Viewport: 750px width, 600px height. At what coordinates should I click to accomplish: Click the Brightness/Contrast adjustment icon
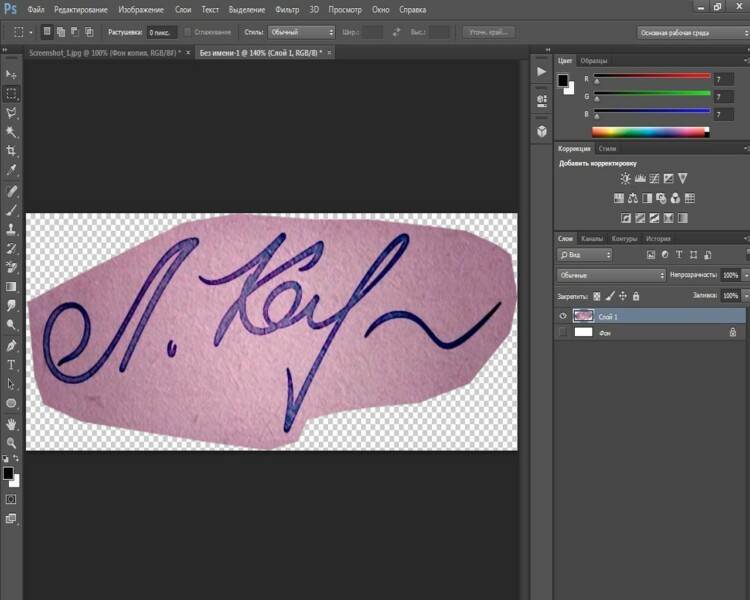(626, 178)
